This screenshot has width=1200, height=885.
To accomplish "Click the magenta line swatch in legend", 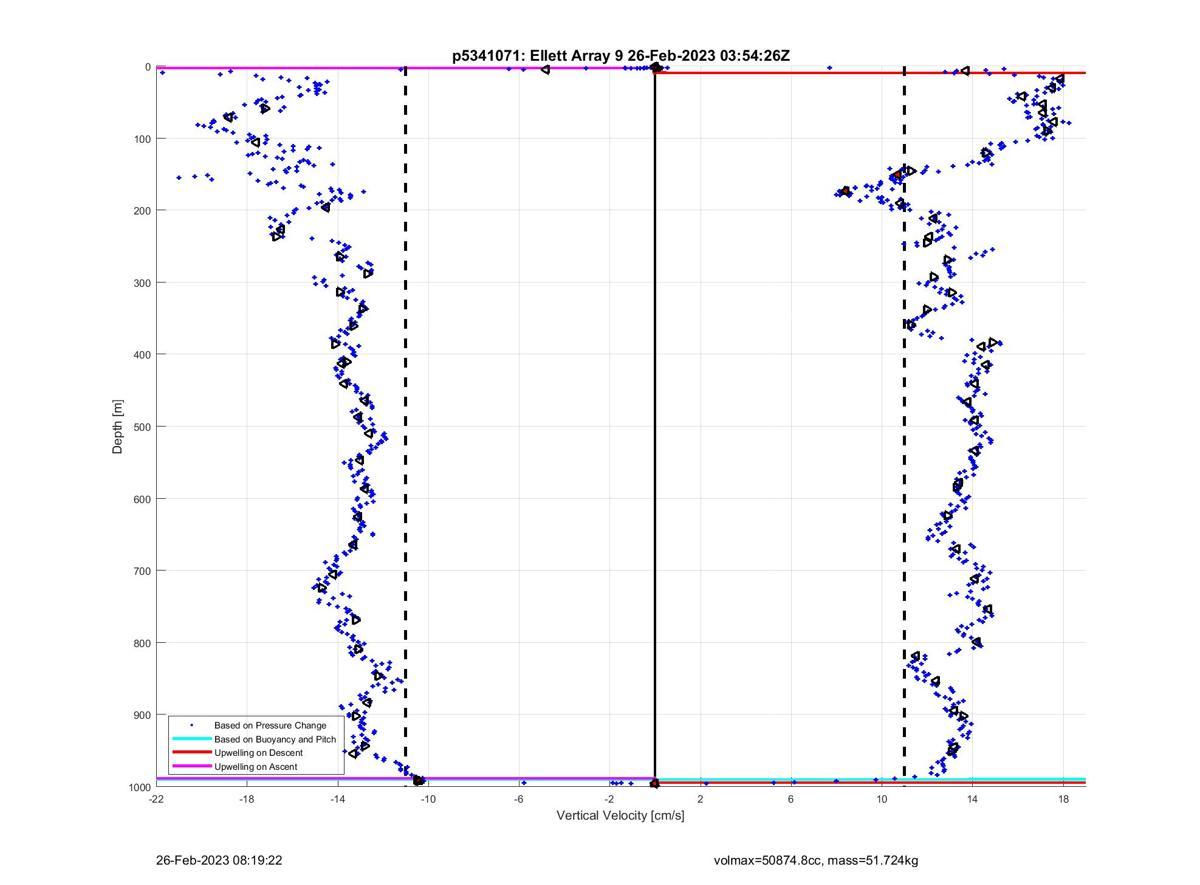I will point(191,767).
